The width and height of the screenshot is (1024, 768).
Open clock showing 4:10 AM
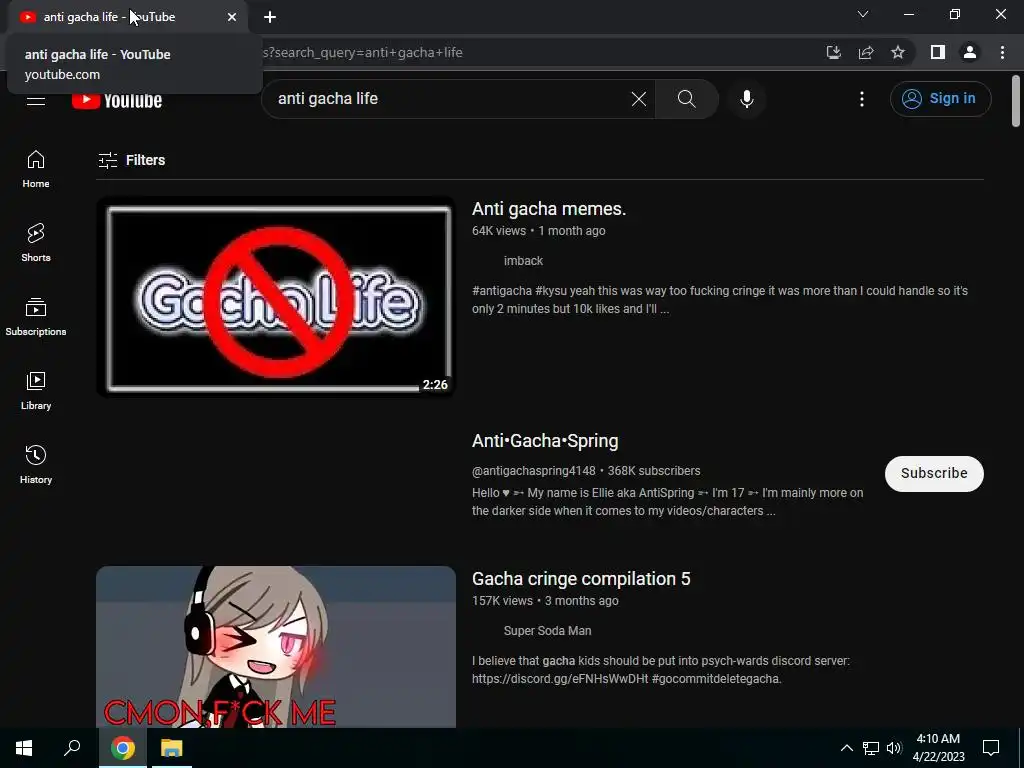point(938,748)
